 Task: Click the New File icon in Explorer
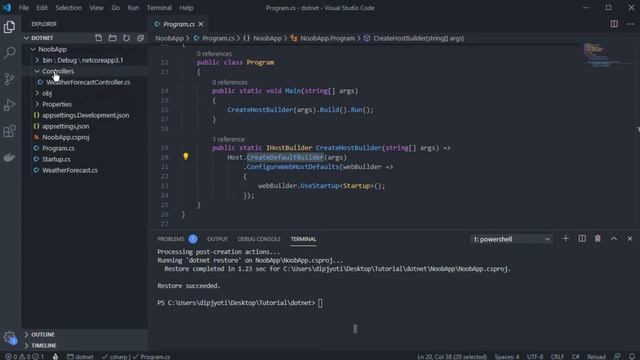coord(98,38)
